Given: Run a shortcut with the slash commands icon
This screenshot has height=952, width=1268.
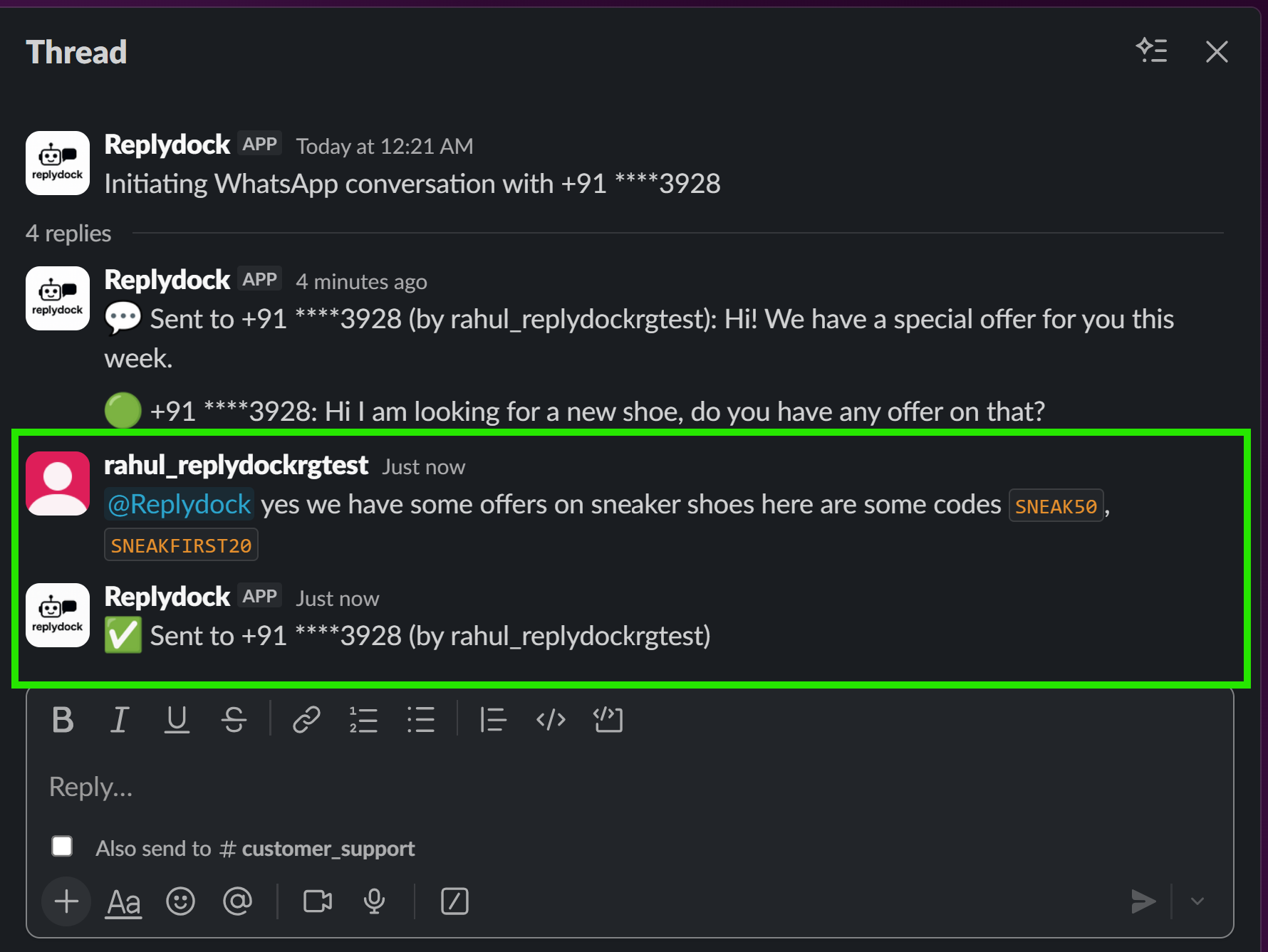Looking at the screenshot, I should (x=454, y=901).
